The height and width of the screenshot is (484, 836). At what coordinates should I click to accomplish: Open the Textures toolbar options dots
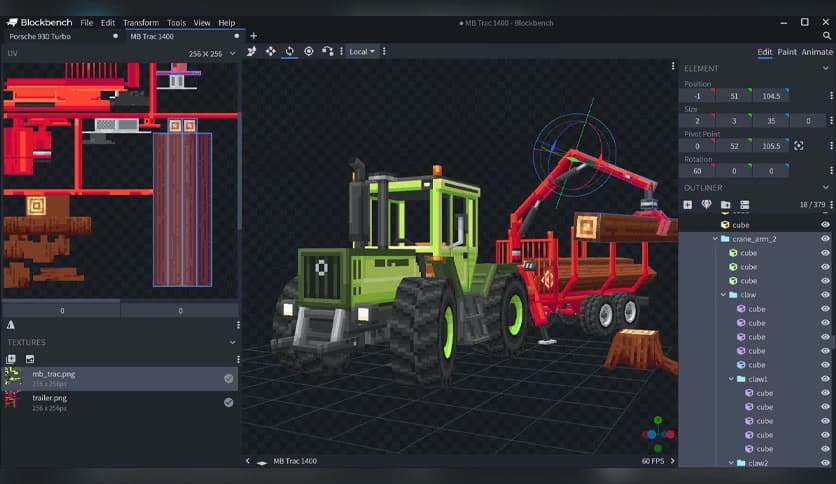click(x=238, y=359)
